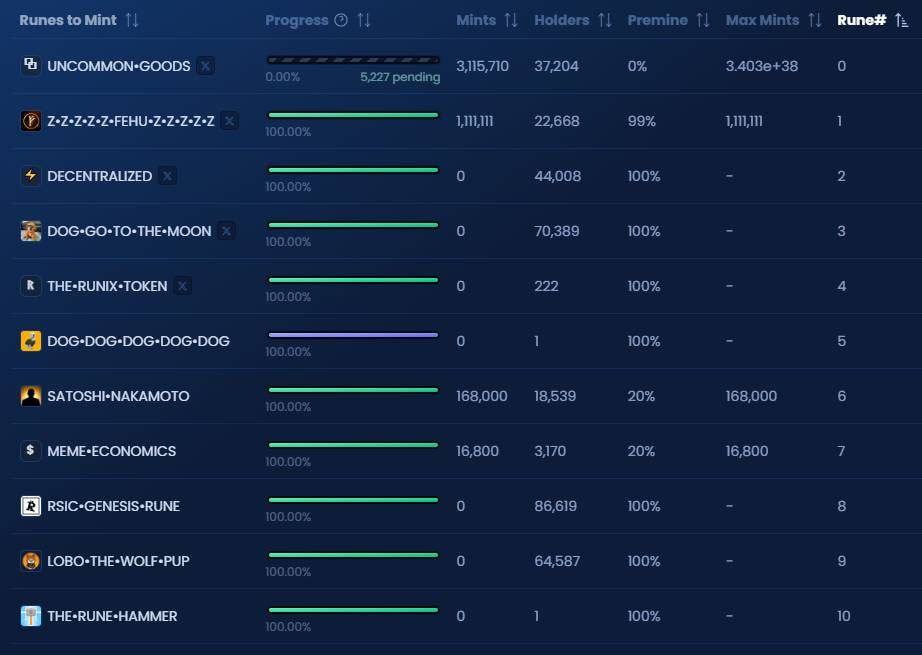The width and height of the screenshot is (922, 655).
Task: Click the DOG•GO•TO•THE•MOON avatar
Action: 31,231
